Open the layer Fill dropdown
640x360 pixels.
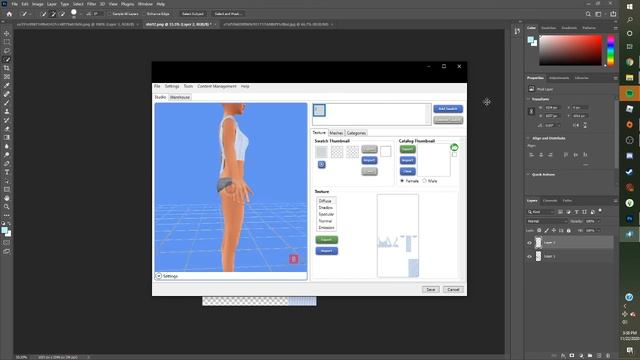(x=598, y=231)
